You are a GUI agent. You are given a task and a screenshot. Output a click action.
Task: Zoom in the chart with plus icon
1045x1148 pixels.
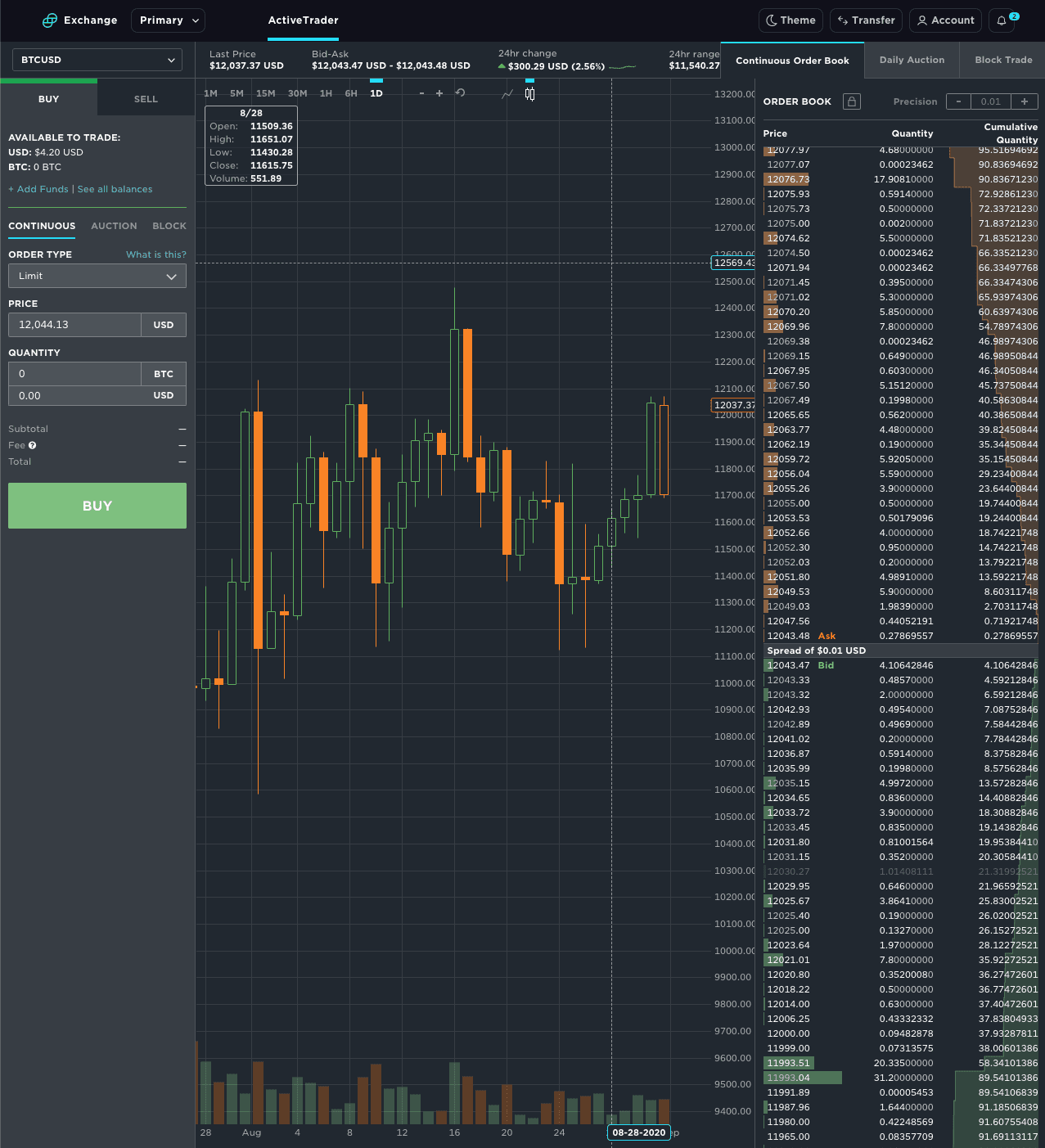click(439, 93)
